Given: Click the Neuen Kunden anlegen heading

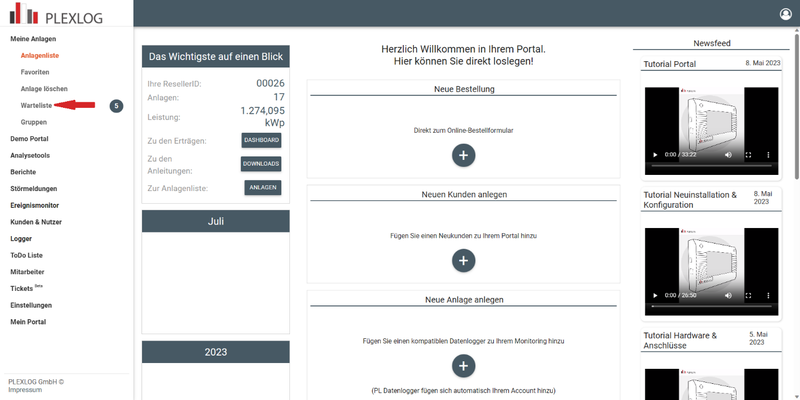Looking at the screenshot, I should (464, 194).
